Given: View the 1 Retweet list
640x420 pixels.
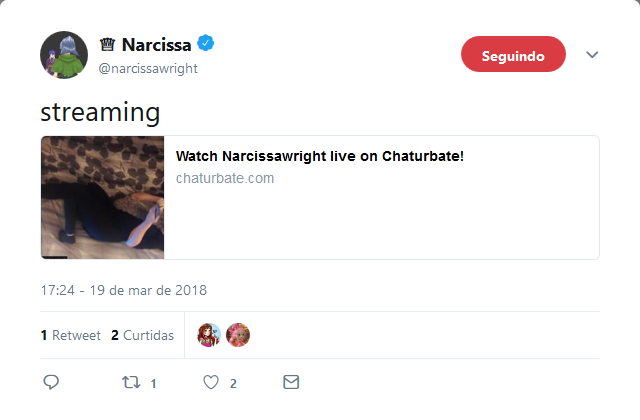Looking at the screenshot, I should [x=71, y=336].
